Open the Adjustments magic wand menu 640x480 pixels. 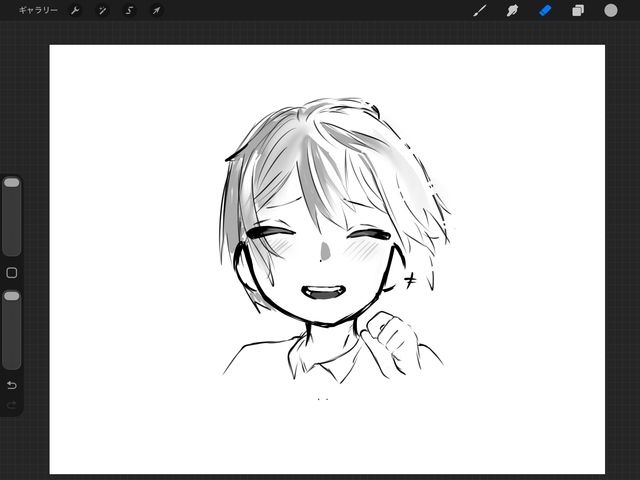[102, 10]
